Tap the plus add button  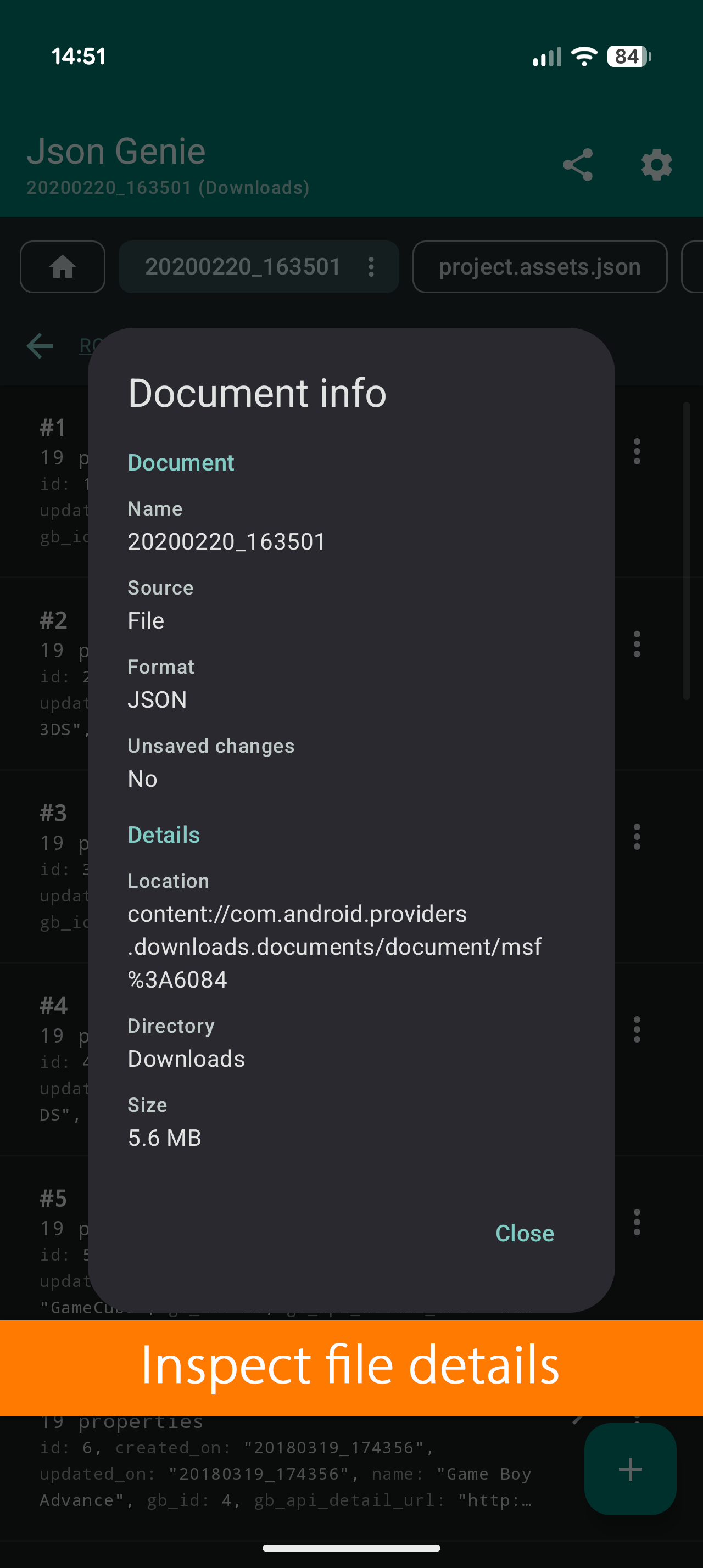[x=629, y=1469]
